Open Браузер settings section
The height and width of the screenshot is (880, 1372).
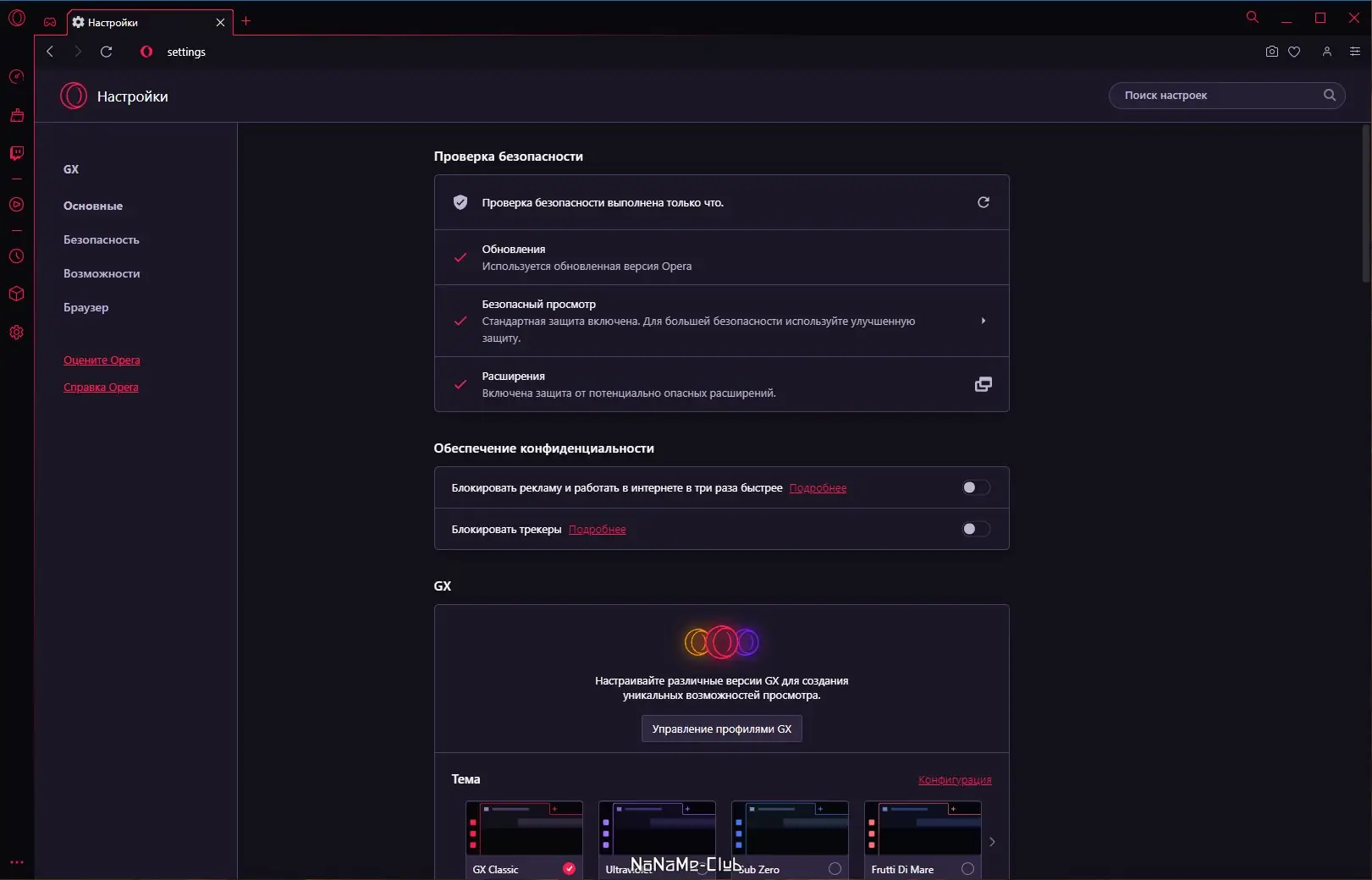click(85, 307)
